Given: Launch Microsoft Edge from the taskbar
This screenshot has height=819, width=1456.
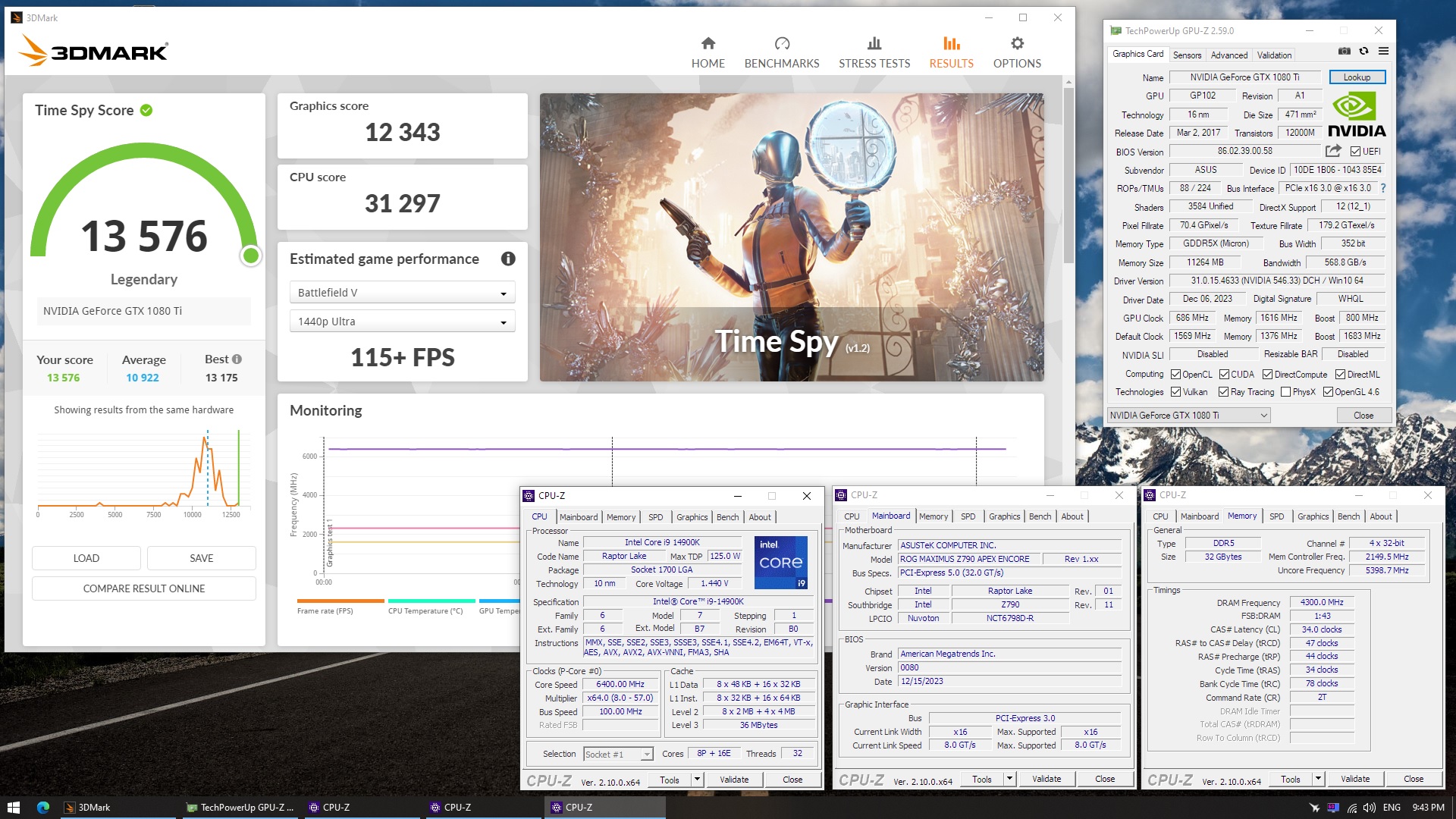Looking at the screenshot, I should point(42,807).
